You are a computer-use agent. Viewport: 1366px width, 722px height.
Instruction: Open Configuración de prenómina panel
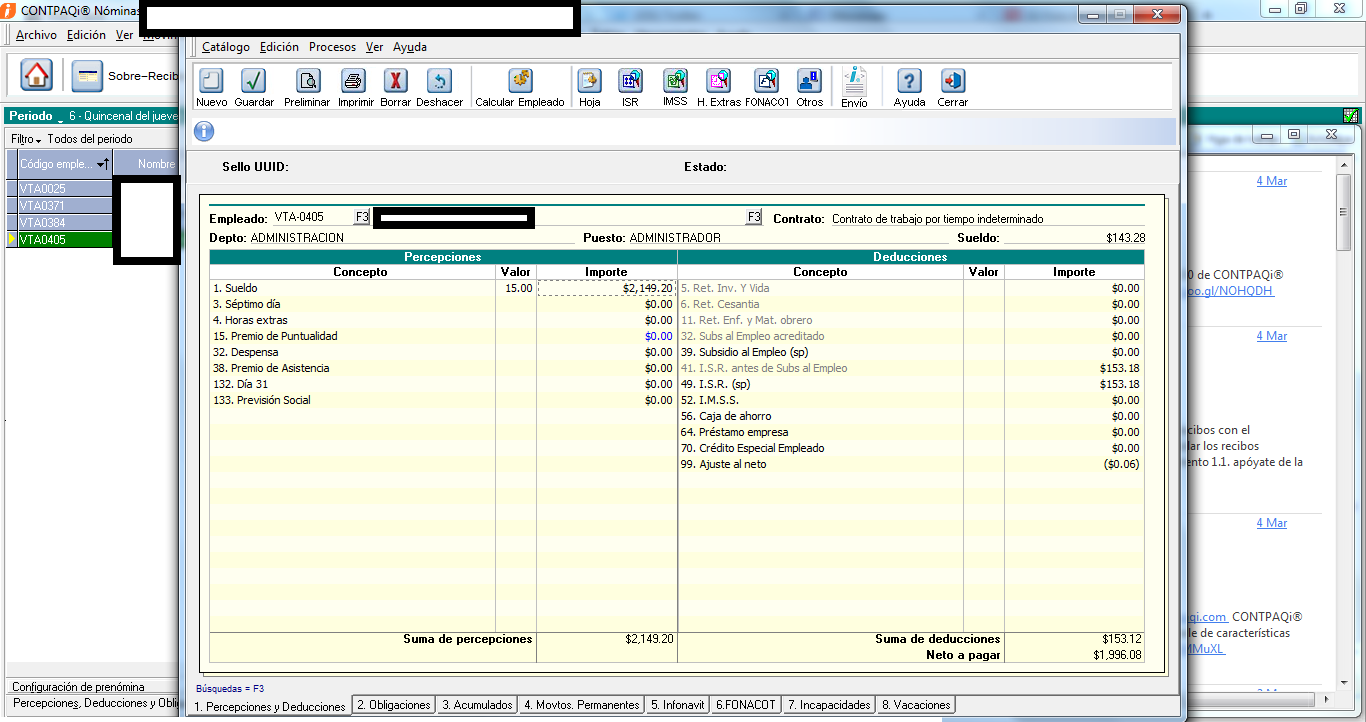click(x=78, y=687)
